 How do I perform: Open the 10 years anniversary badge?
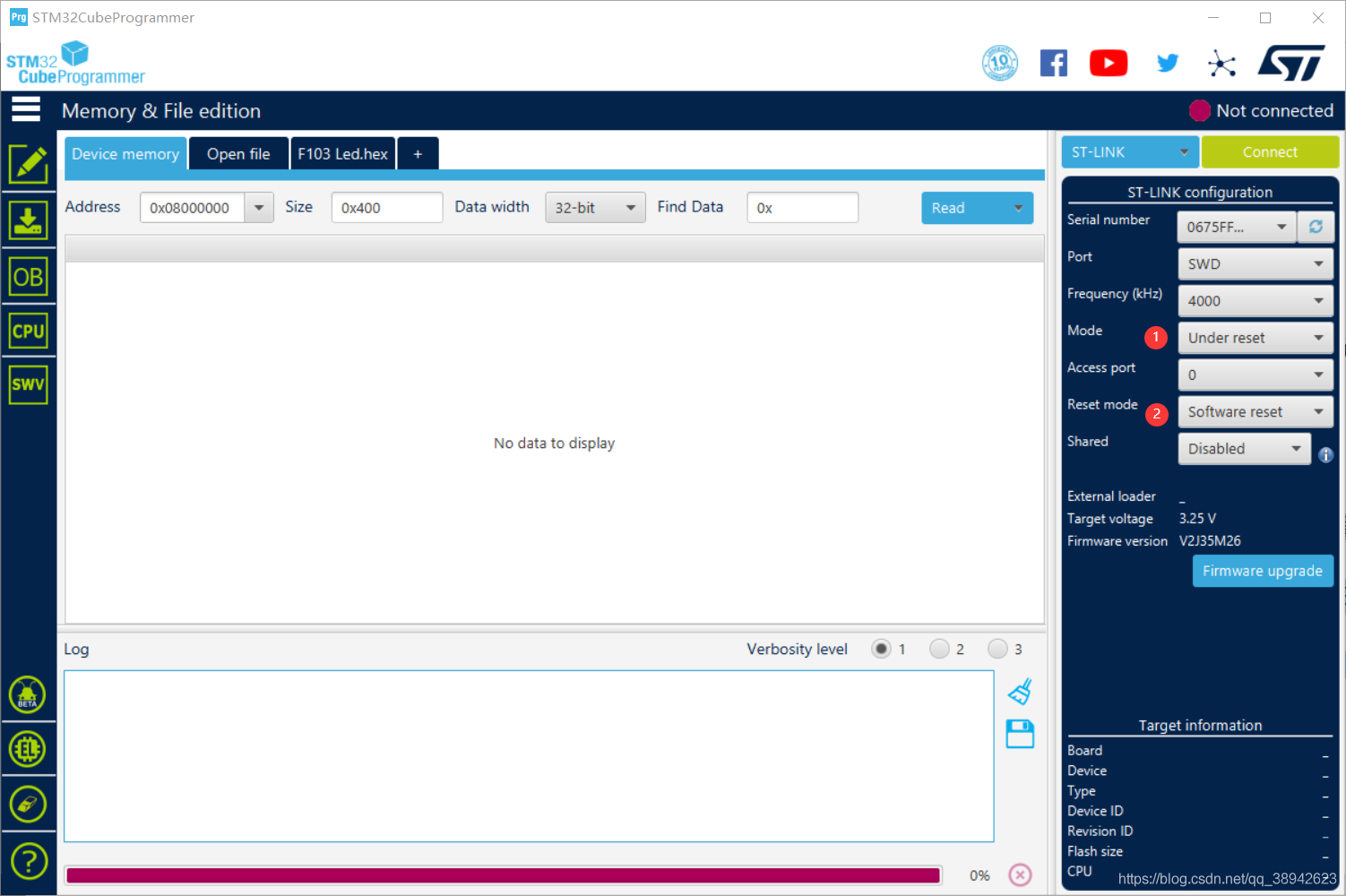point(1000,63)
